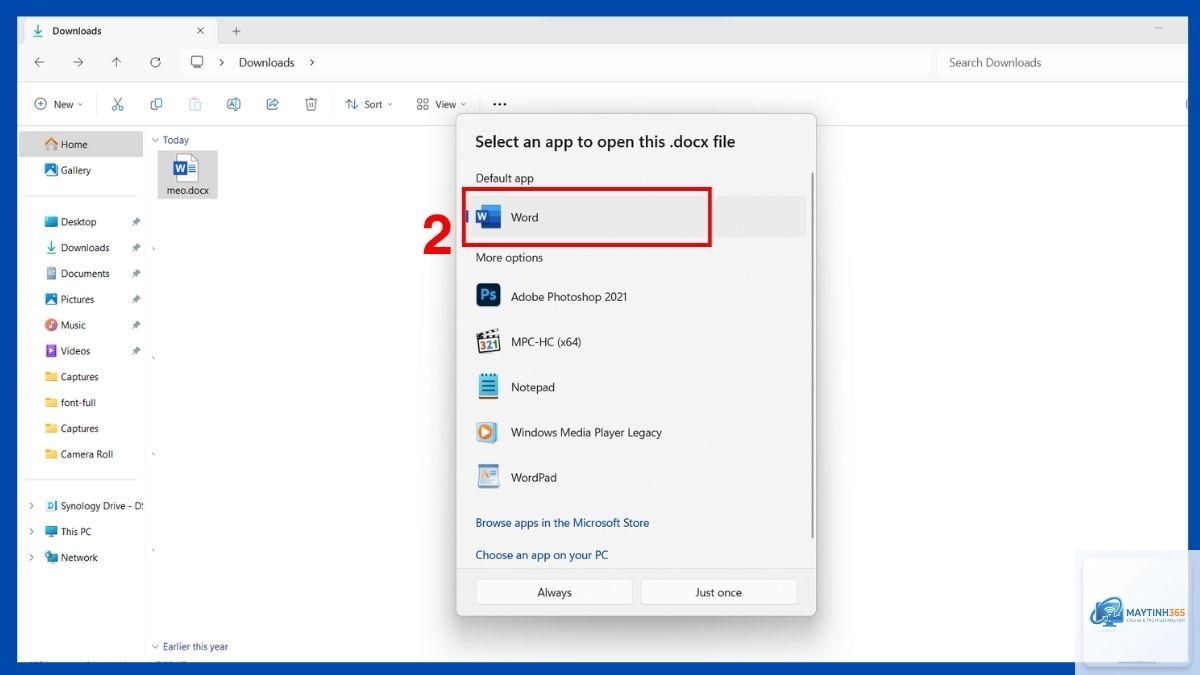The height and width of the screenshot is (675, 1200).
Task: Go up one folder level
Action: [116, 62]
